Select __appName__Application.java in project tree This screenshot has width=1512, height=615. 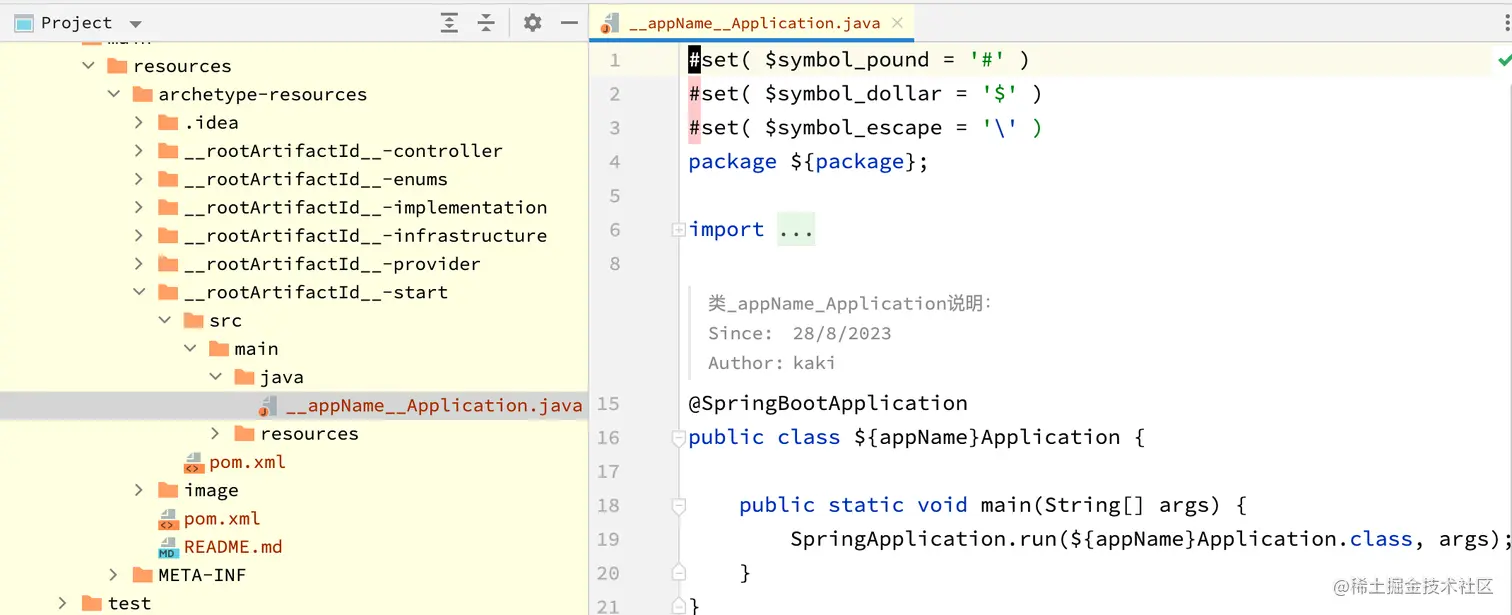coord(433,406)
